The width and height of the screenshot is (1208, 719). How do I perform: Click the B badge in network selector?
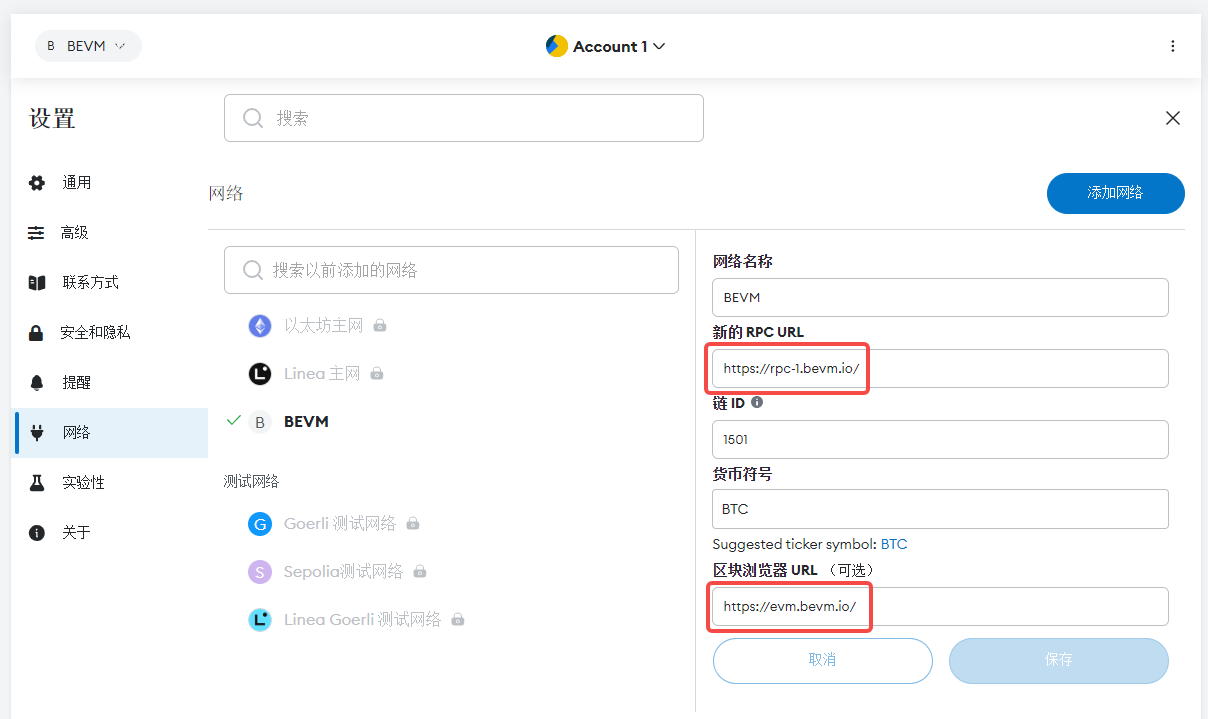pyautogui.click(x=51, y=46)
